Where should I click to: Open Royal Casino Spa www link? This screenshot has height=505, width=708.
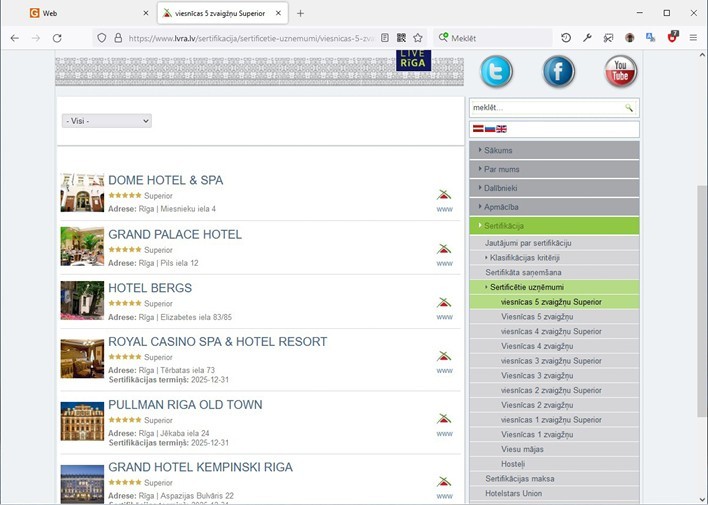tap(444, 371)
